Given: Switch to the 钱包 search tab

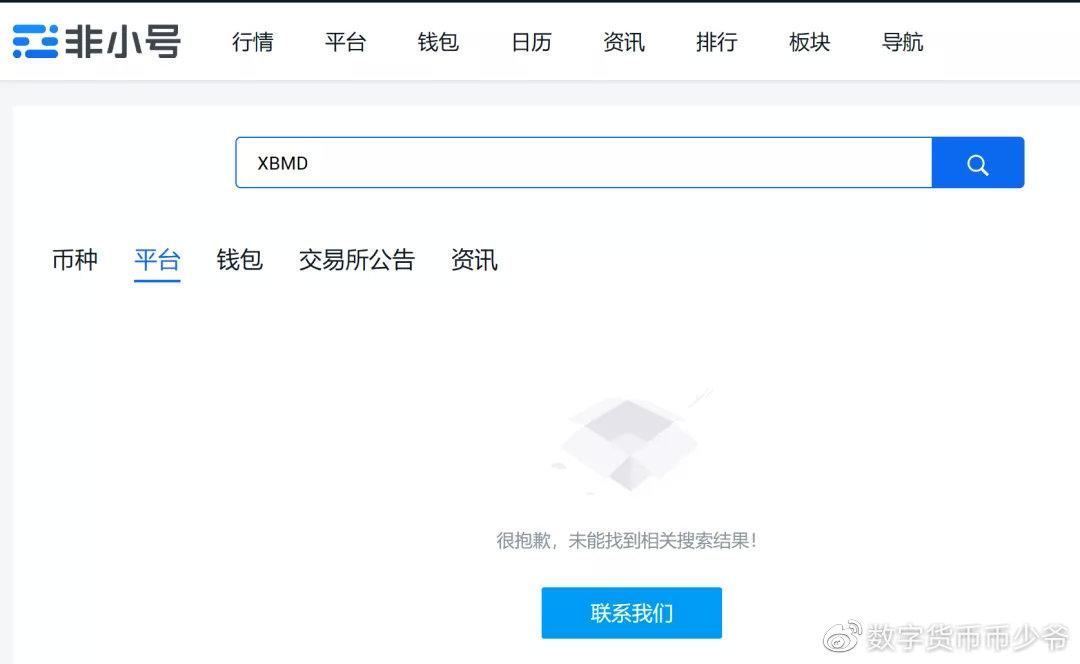Looking at the screenshot, I should [x=239, y=260].
